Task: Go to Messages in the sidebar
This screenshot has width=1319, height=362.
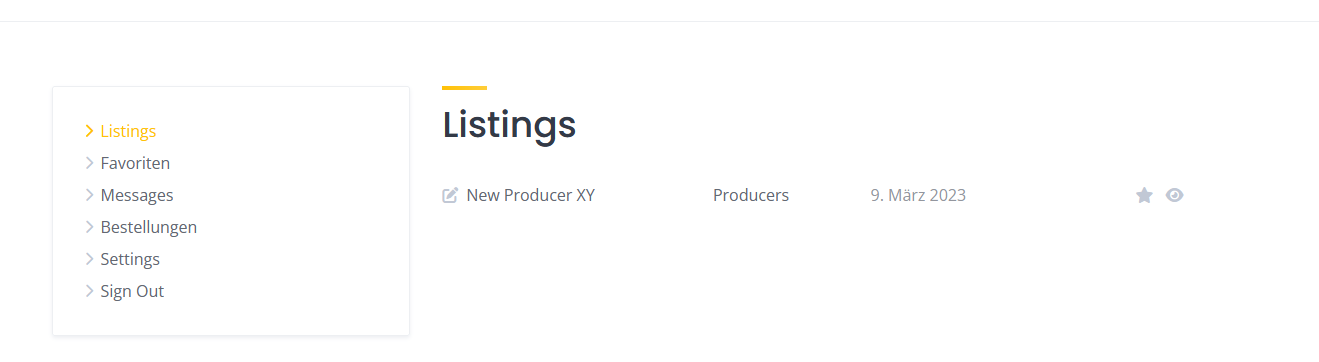Action: click(137, 195)
